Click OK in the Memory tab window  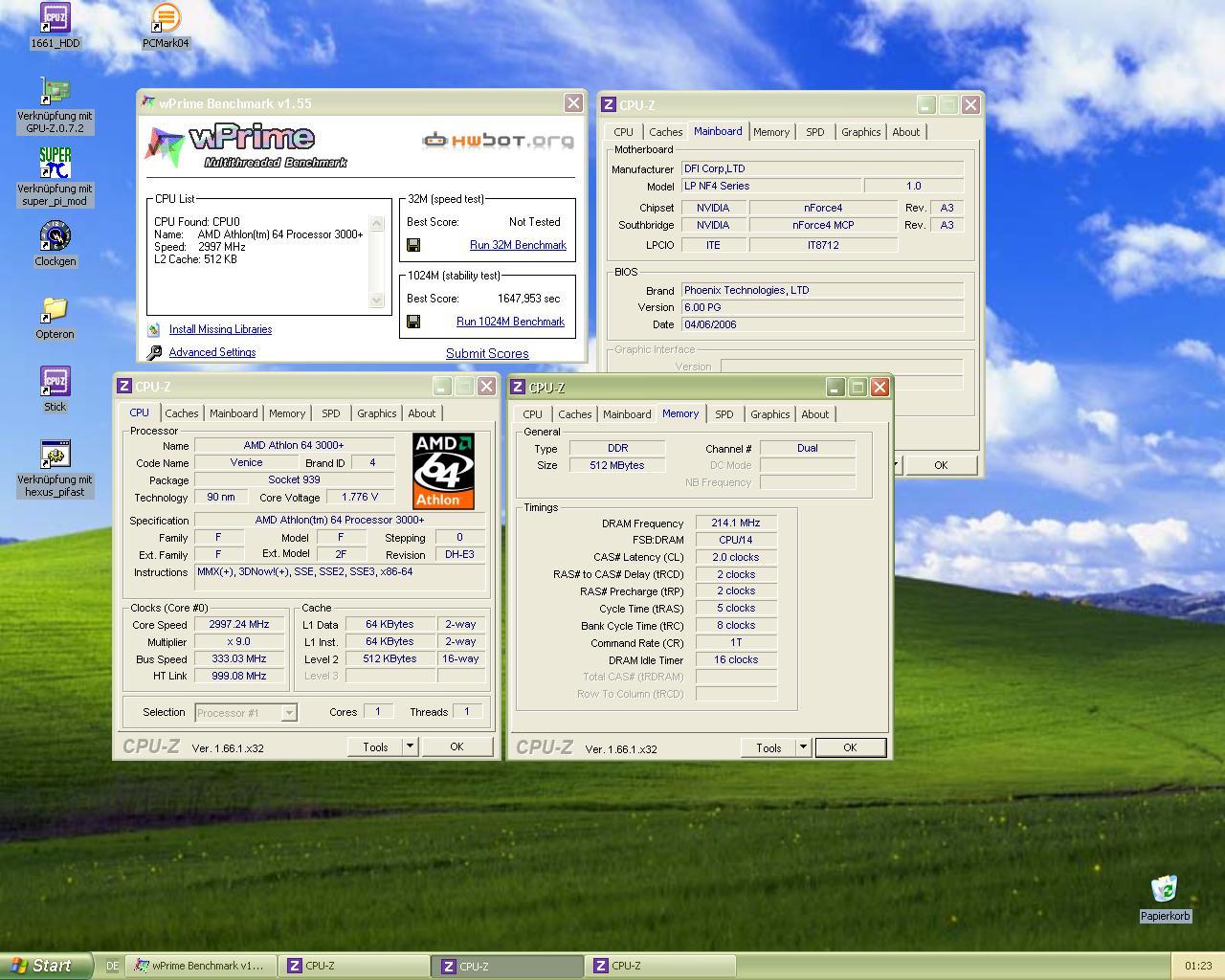[x=850, y=747]
